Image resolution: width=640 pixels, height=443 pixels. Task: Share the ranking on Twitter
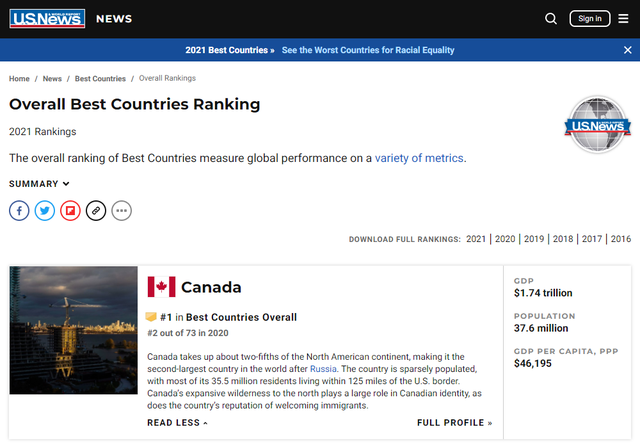coord(45,211)
